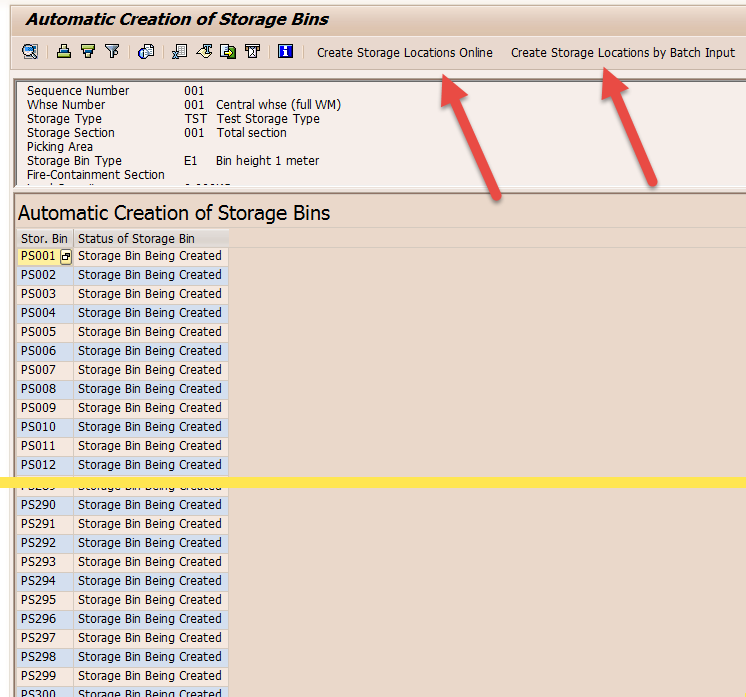
Task: Select the PS005 storage bin cell
Action: (39, 332)
